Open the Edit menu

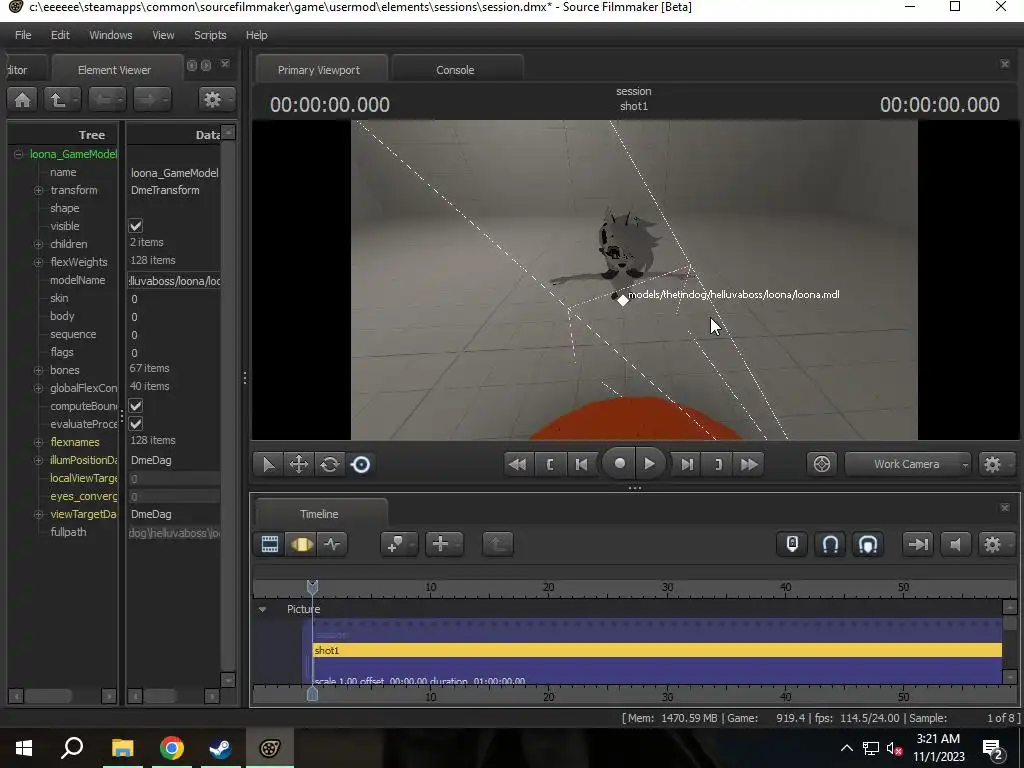[x=60, y=35]
